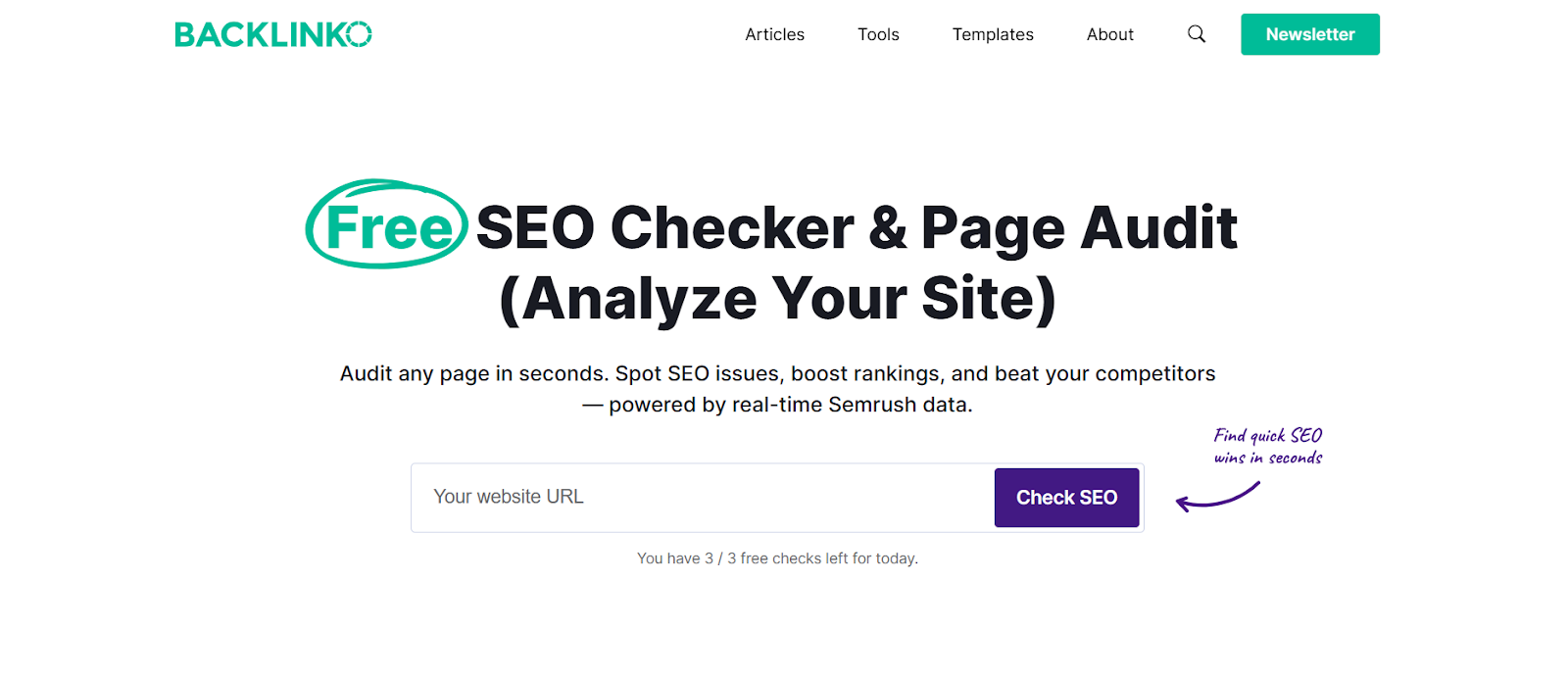
Task: Click the 'Your website URL' placeholder text
Action: pos(508,497)
